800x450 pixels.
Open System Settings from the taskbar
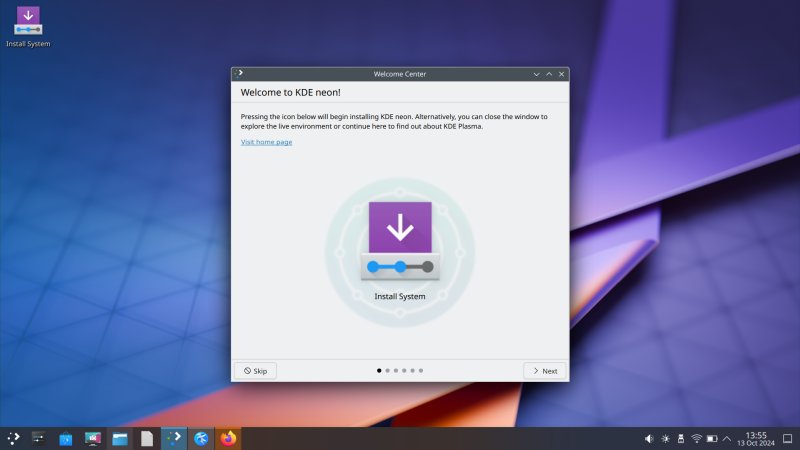(x=39, y=438)
